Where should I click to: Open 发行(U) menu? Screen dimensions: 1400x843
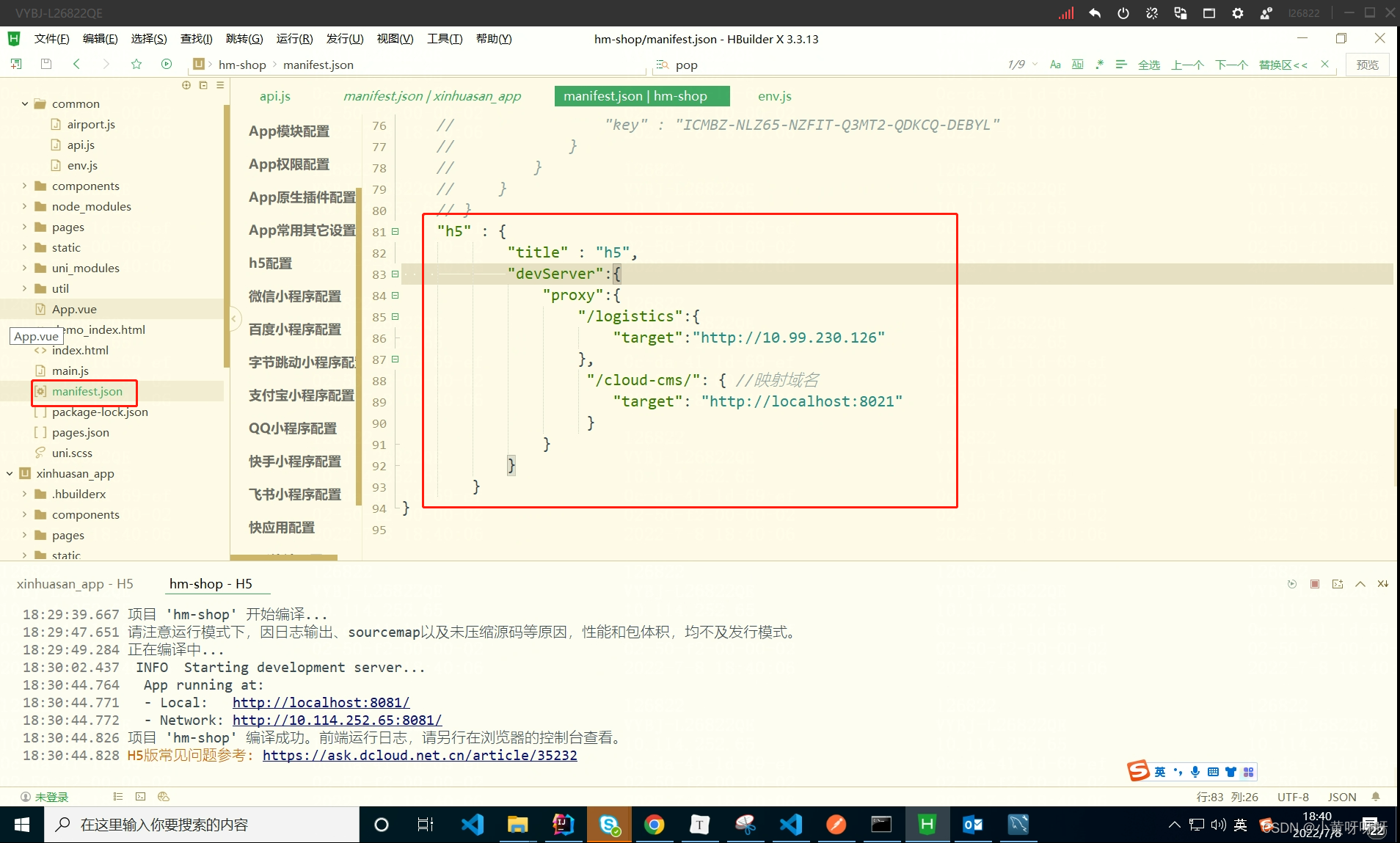[345, 39]
